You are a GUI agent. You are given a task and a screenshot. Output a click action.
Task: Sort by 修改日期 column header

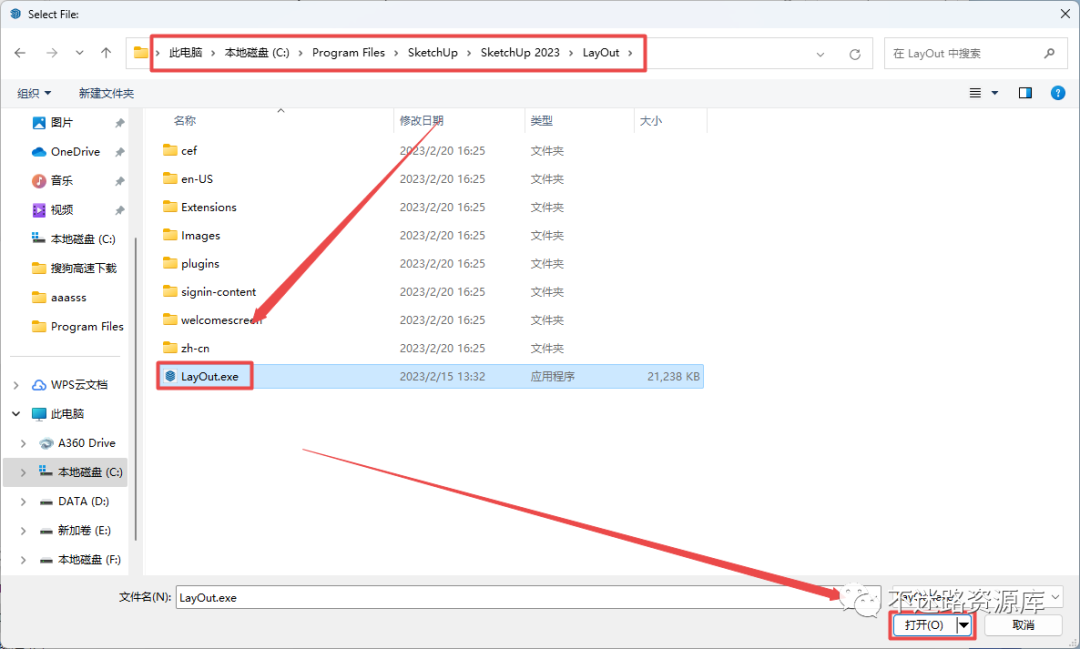(422, 121)
